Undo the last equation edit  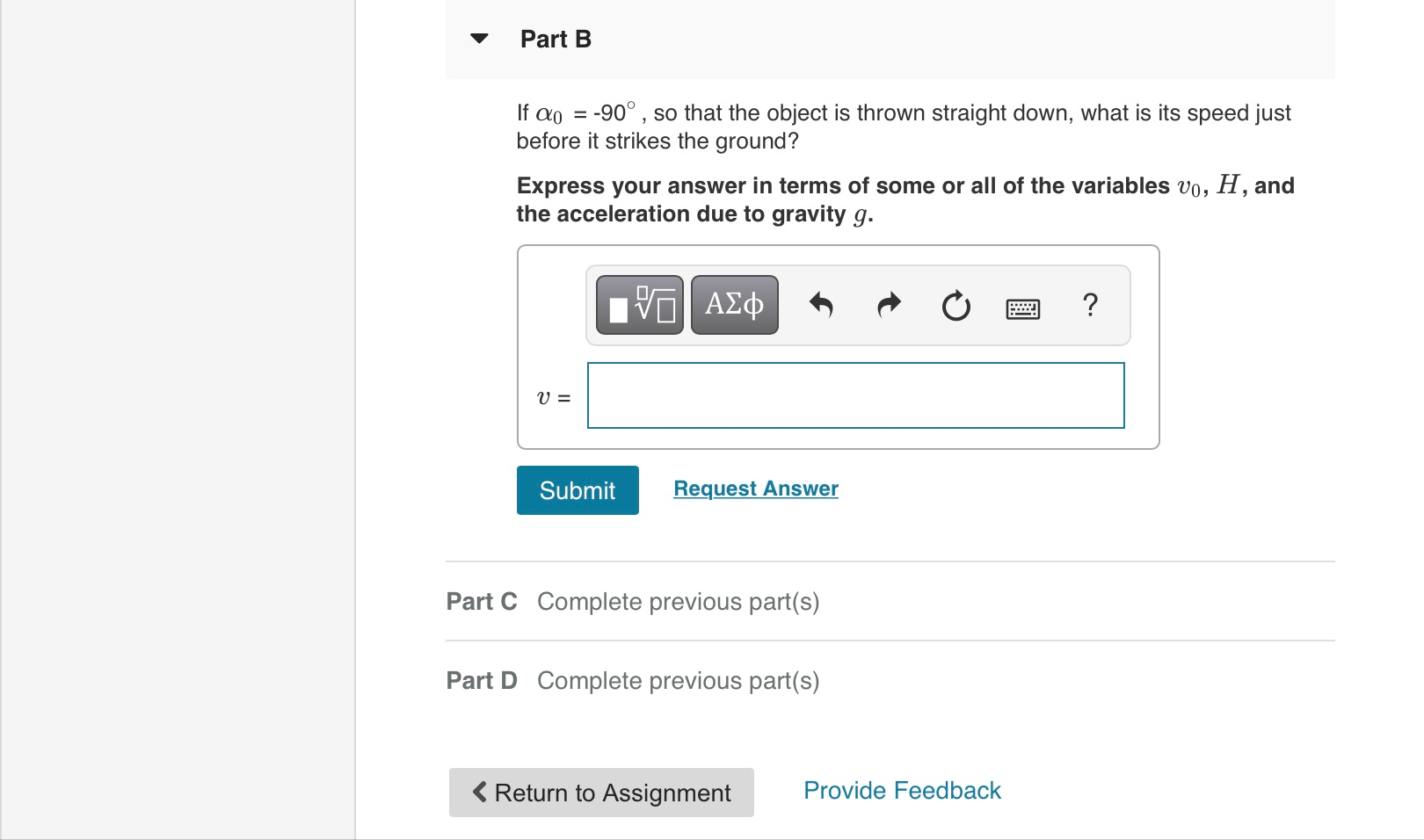tap(822, 305)
